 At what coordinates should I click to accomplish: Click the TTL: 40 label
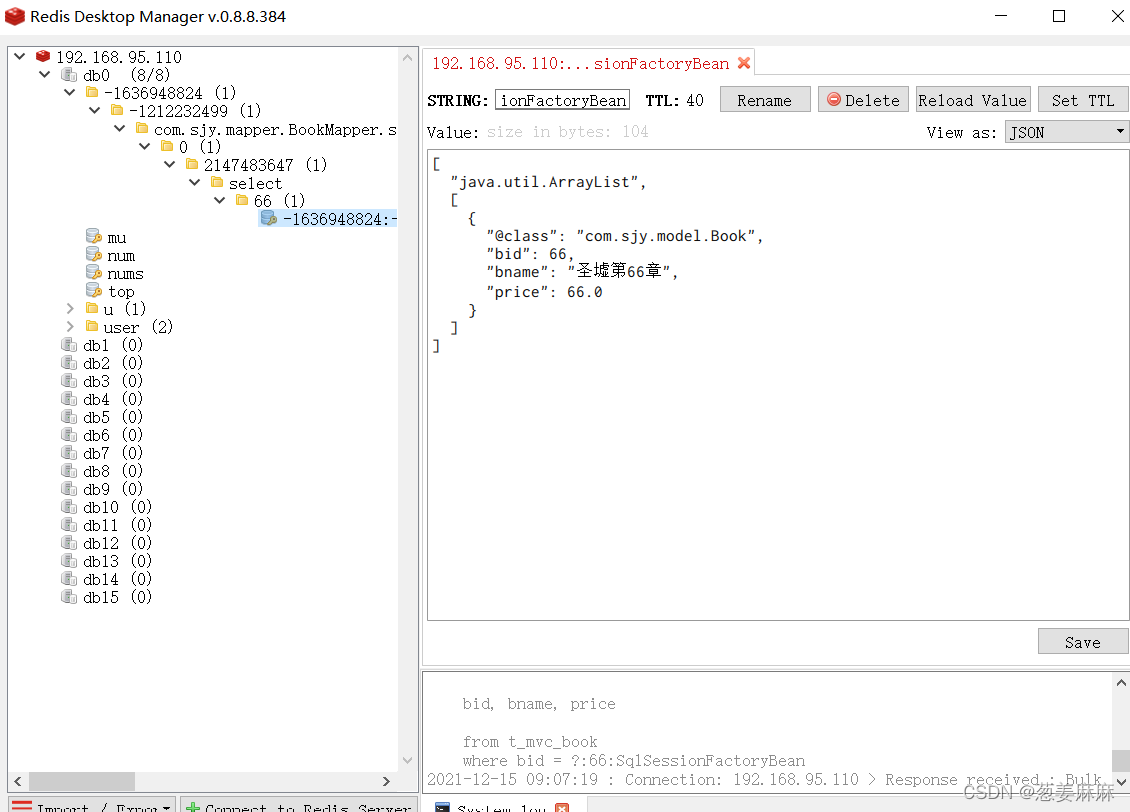tap(675, 100)
